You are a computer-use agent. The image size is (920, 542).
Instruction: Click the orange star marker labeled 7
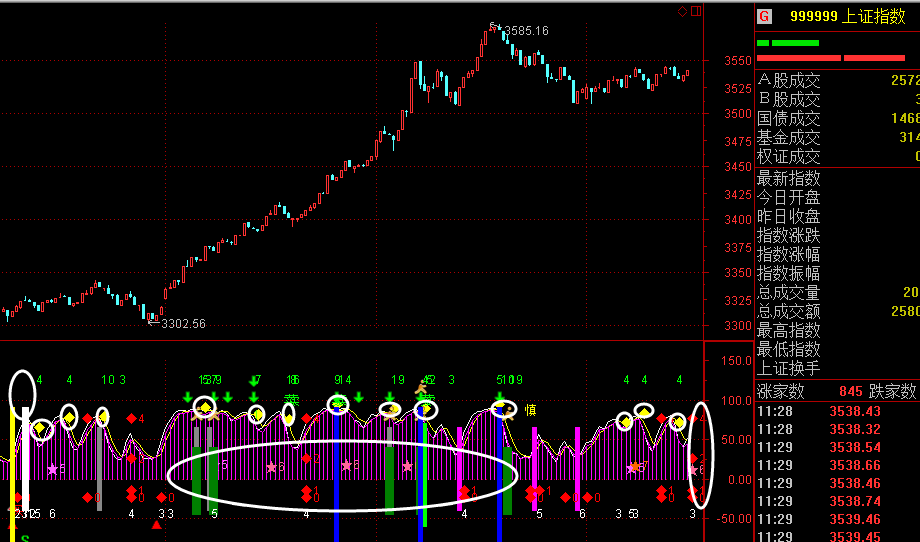pos(635,466)
